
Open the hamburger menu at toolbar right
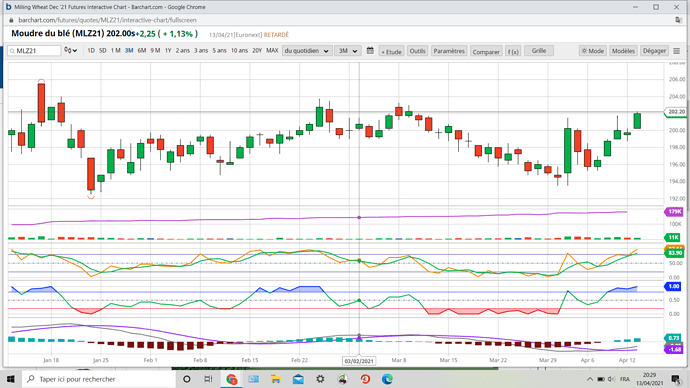[x=677, y=51]
